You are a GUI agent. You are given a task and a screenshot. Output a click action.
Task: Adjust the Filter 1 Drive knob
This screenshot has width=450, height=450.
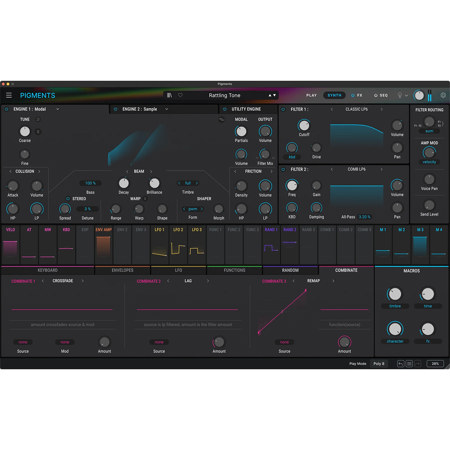(316, 147)
